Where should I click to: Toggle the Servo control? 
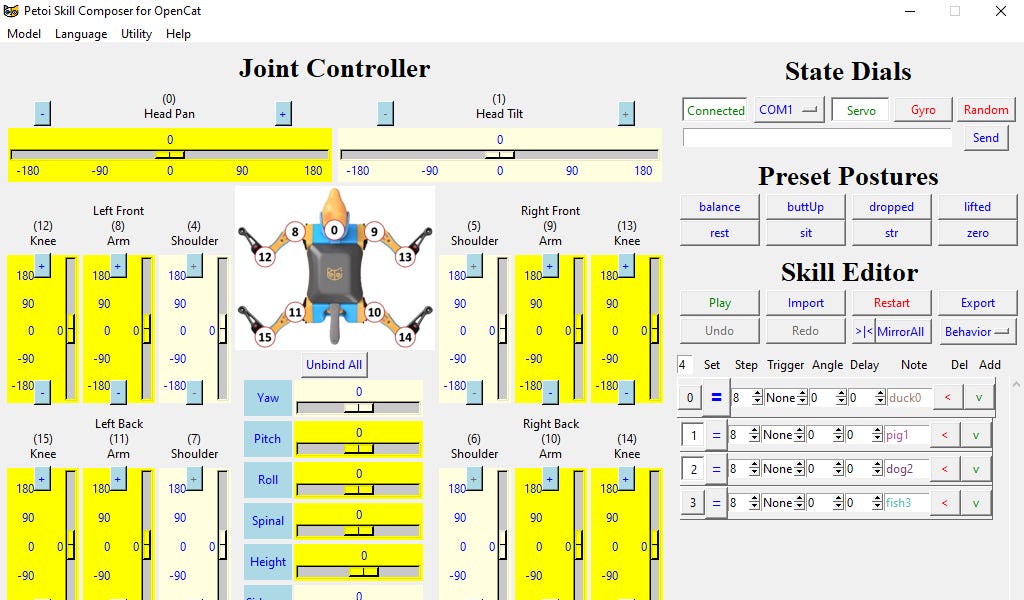860,109
